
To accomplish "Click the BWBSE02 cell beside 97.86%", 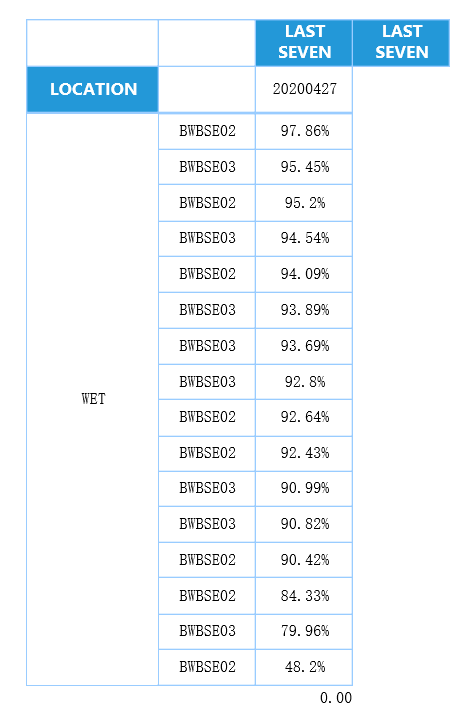I will click(x=207, y=131).
